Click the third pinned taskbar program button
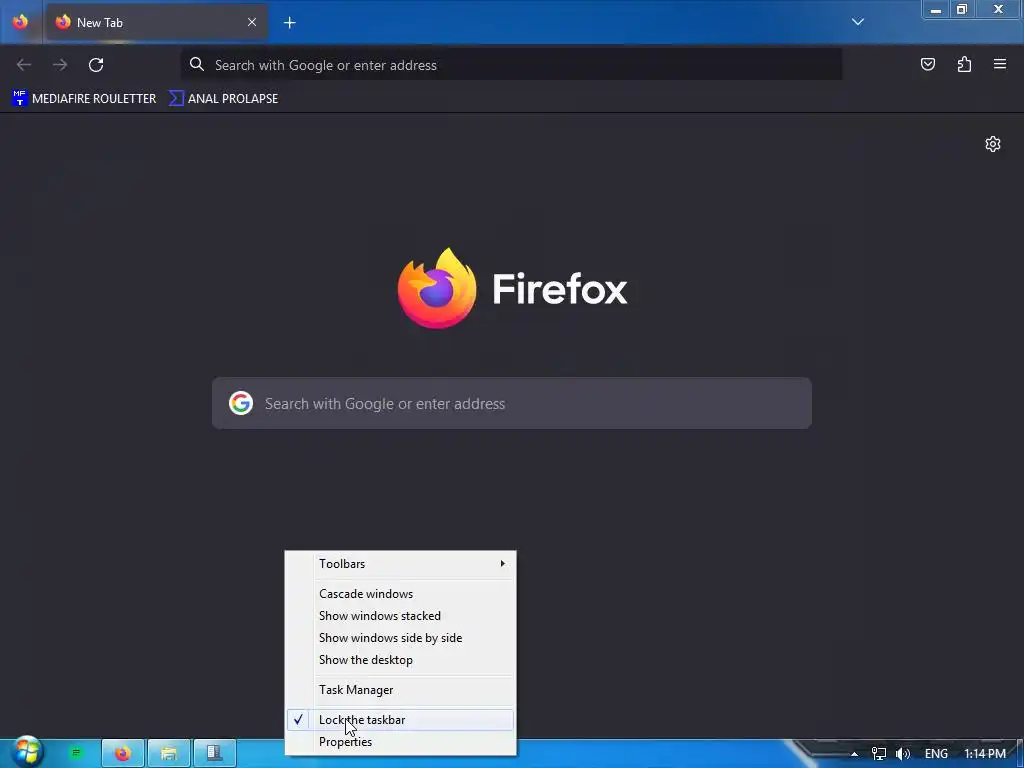The image size is (1024, 768). [x=215, y=754]
